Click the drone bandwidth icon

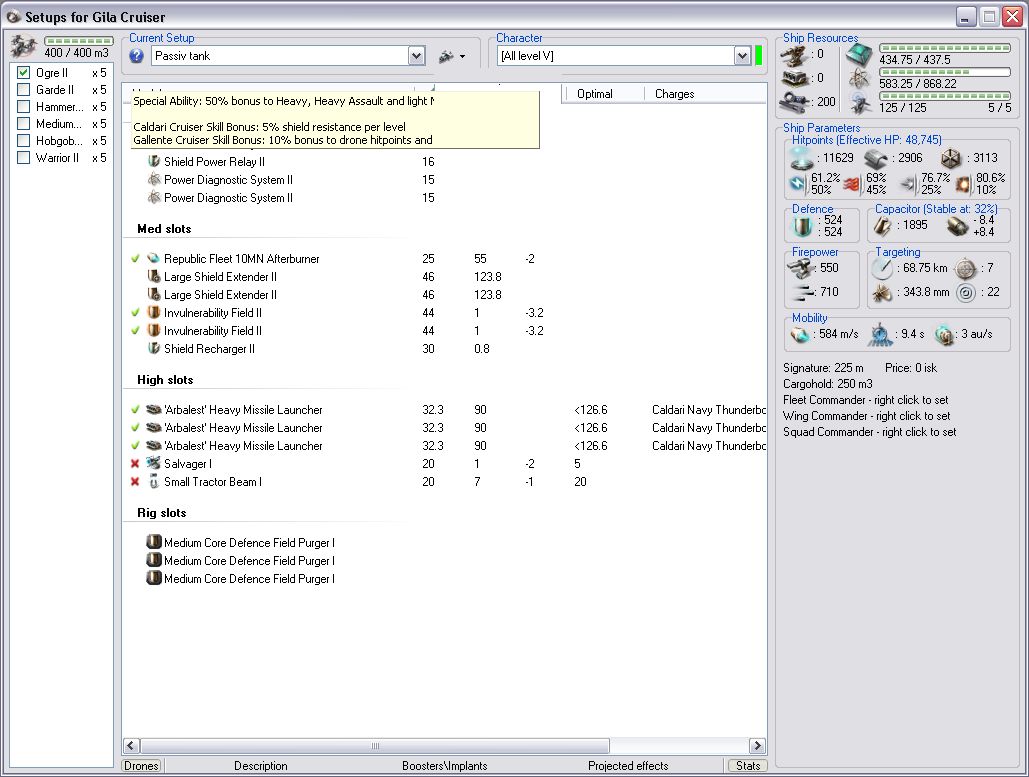[860, 103]
